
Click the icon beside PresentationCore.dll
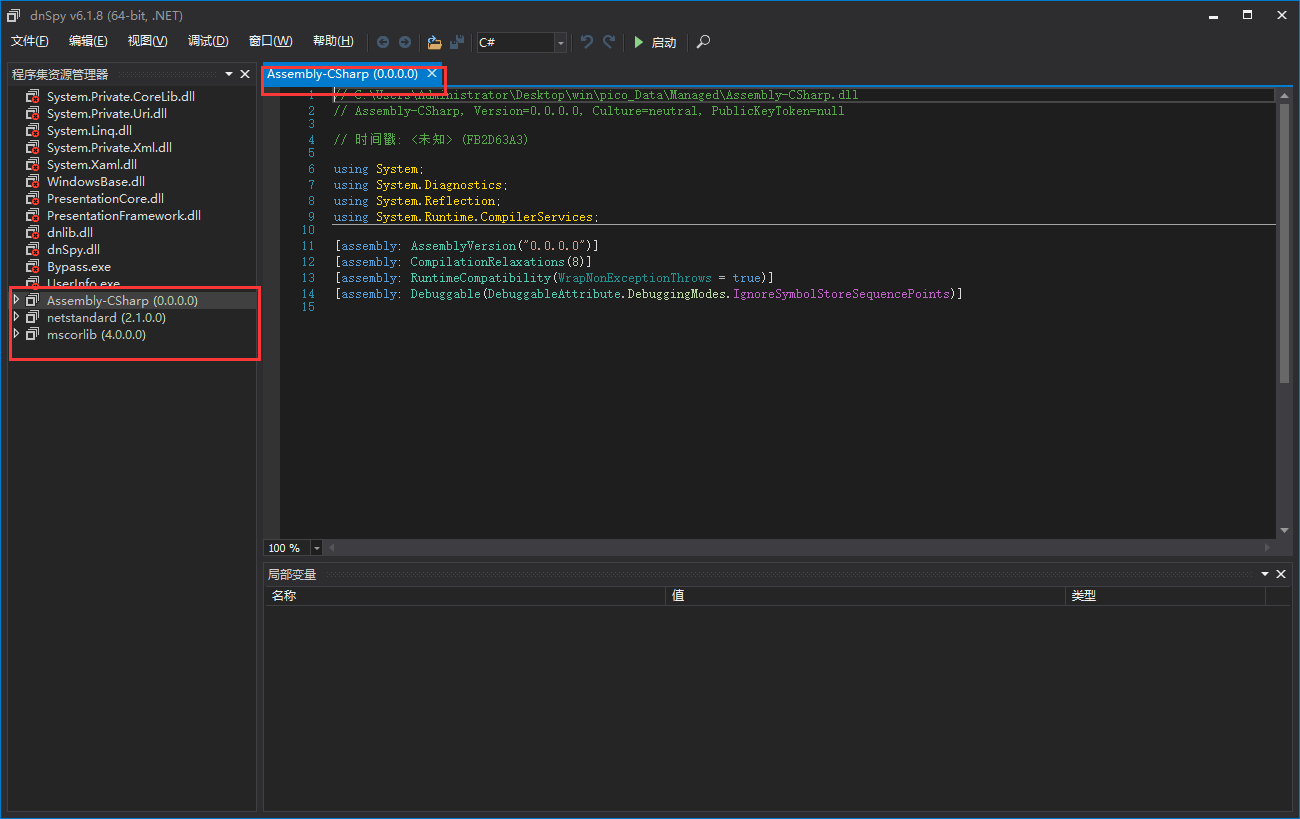pyautogui.click(x=32, y=199)
